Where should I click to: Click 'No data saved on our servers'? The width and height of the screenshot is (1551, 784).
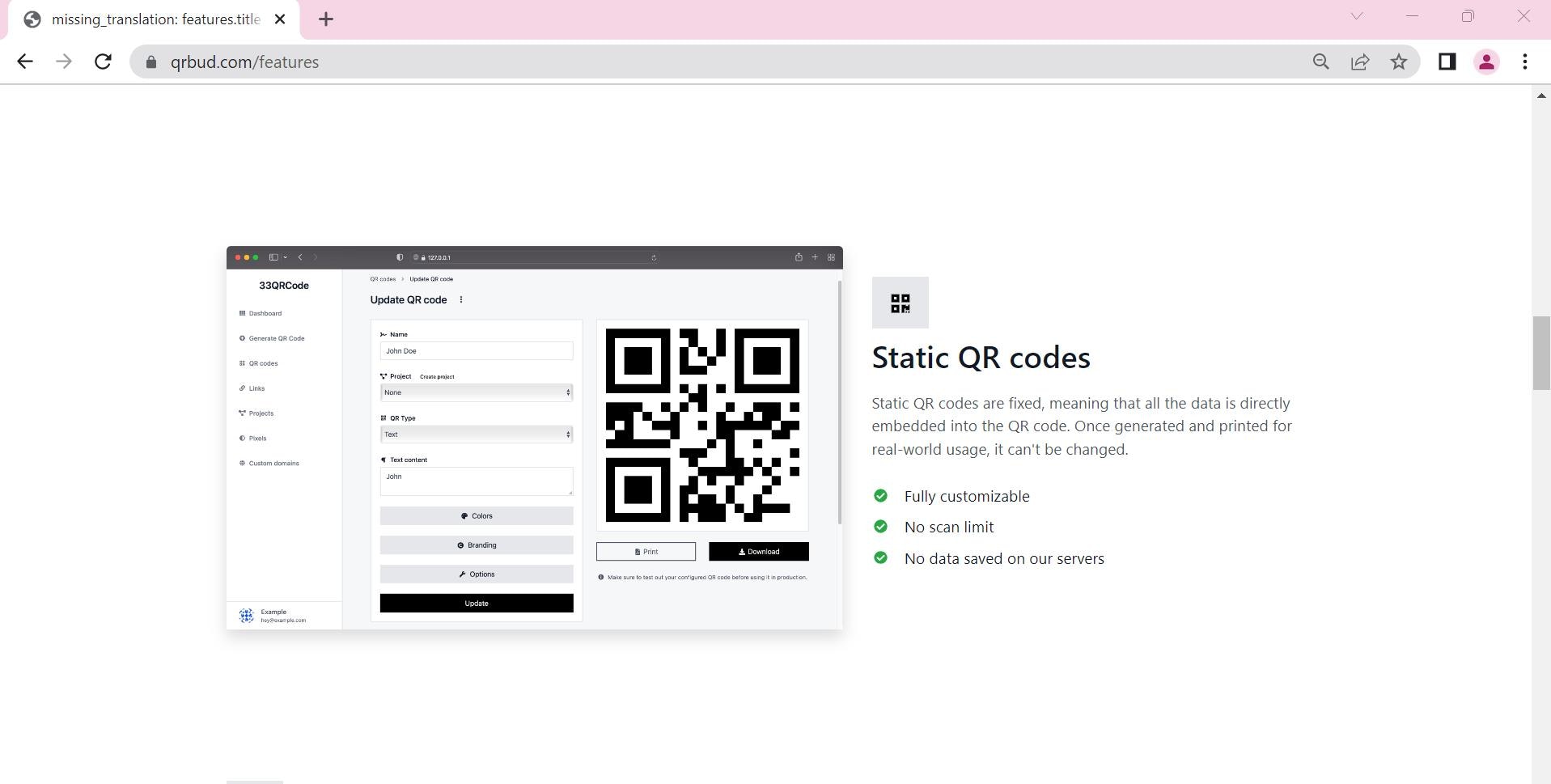tap(1004, 559)
